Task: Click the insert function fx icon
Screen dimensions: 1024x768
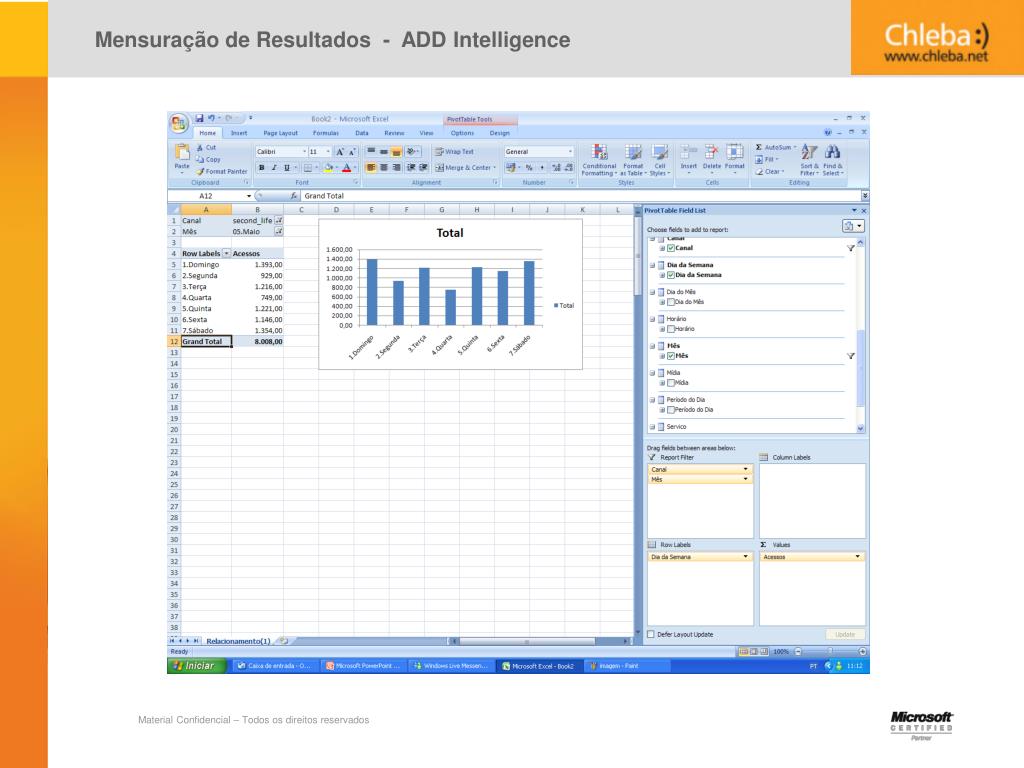Action: (x=294, y=196)
